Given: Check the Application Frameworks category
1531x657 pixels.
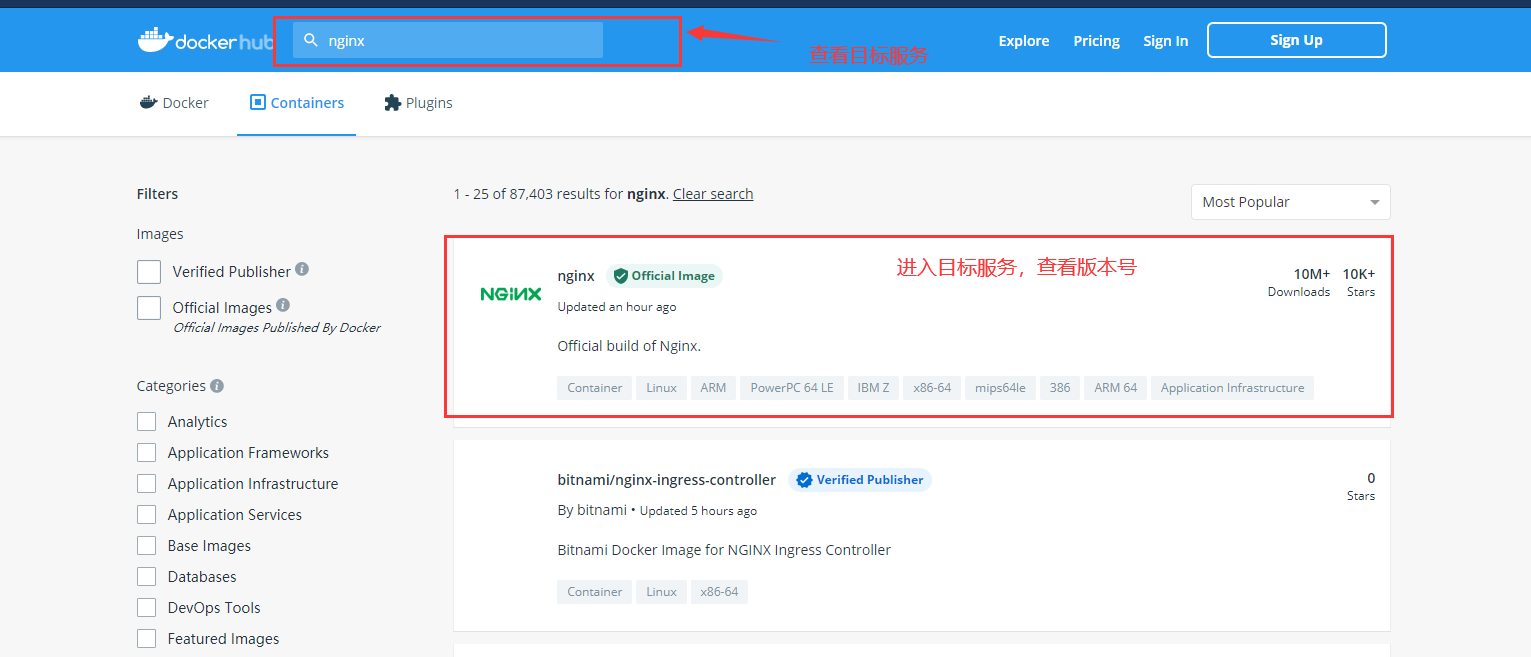Looking at the screenshot, I should 147,453.
